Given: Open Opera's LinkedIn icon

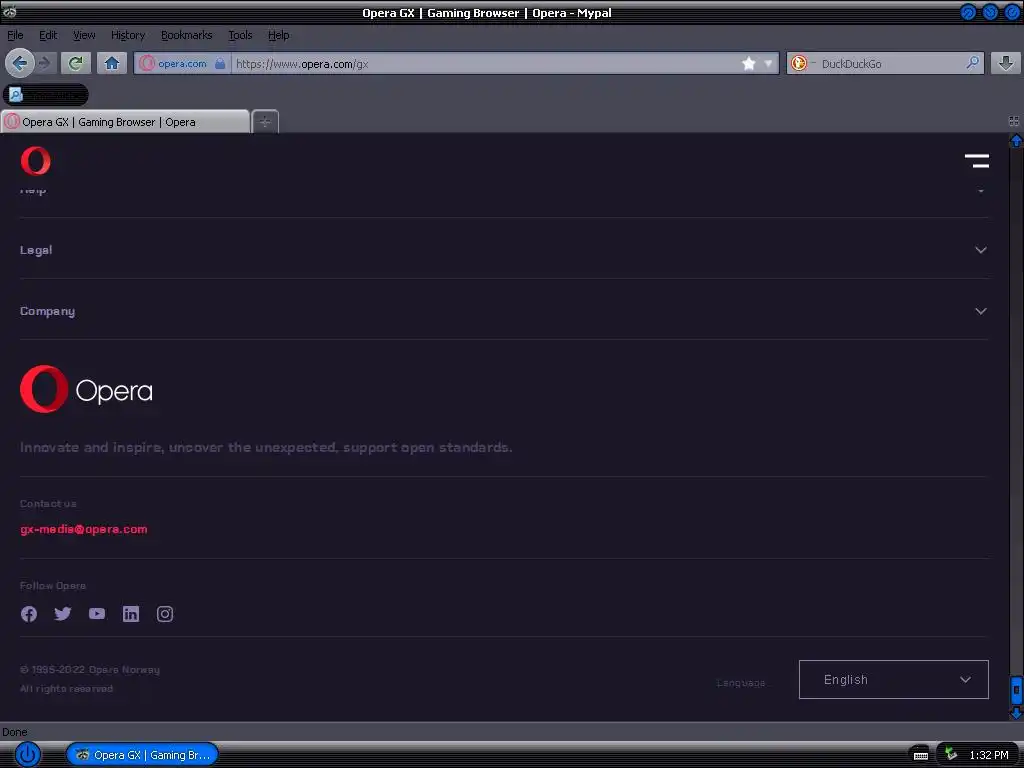Looking at the screenshot, I should (x=131, y=614).
